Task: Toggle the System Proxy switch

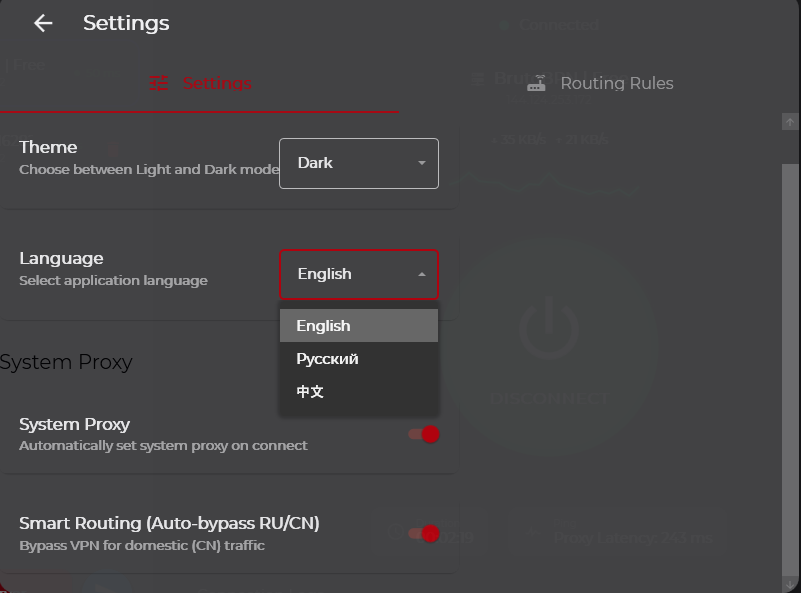Action: coord(424,434)
